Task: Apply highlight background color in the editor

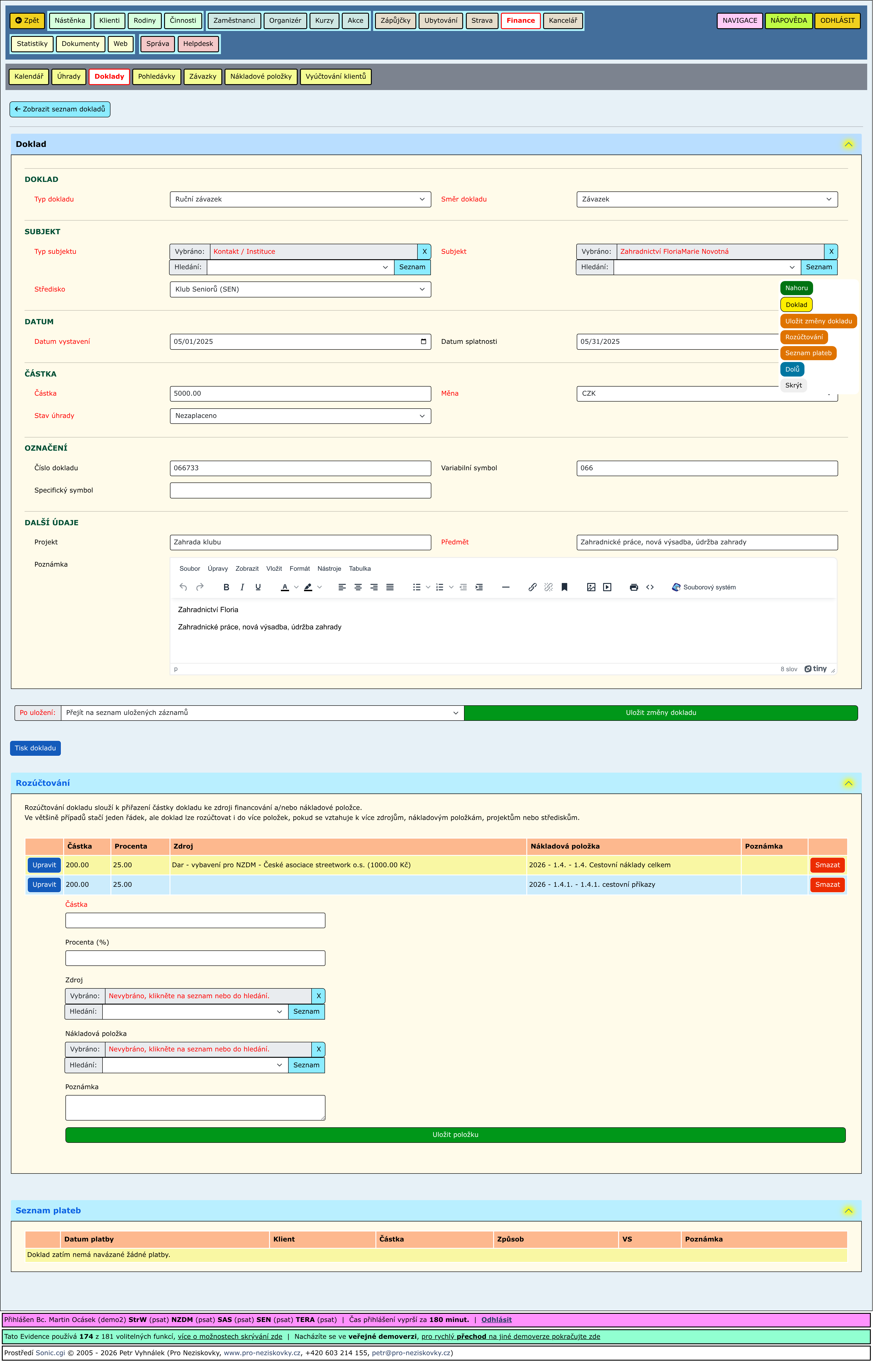Action: pos(308,587)
